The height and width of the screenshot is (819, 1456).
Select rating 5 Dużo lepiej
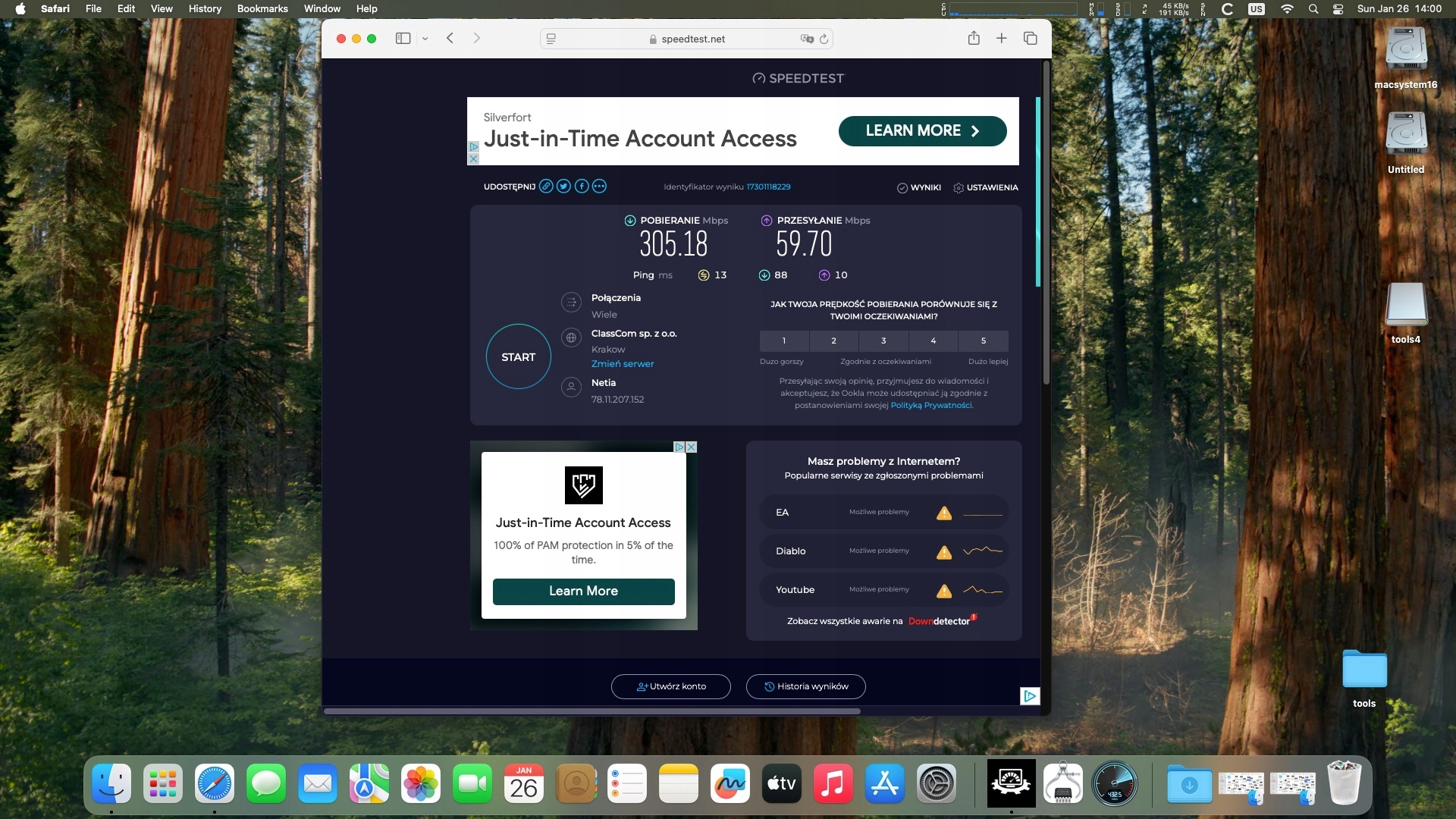click(984, 341)
